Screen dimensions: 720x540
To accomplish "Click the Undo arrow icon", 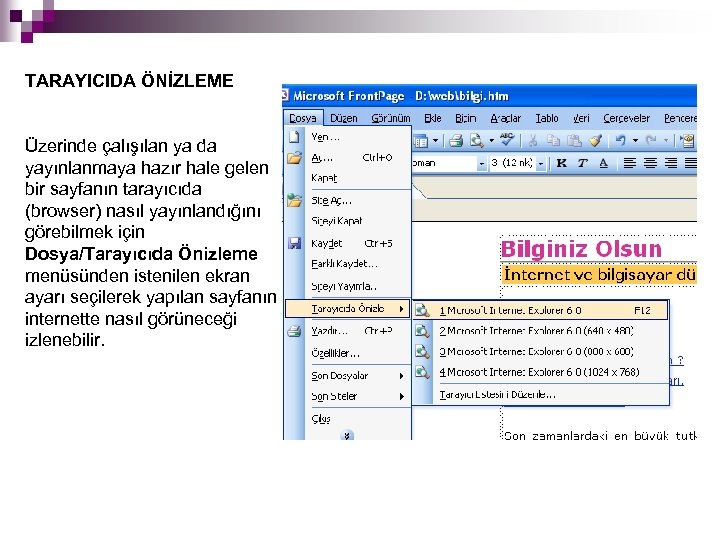I will (620, 141).
